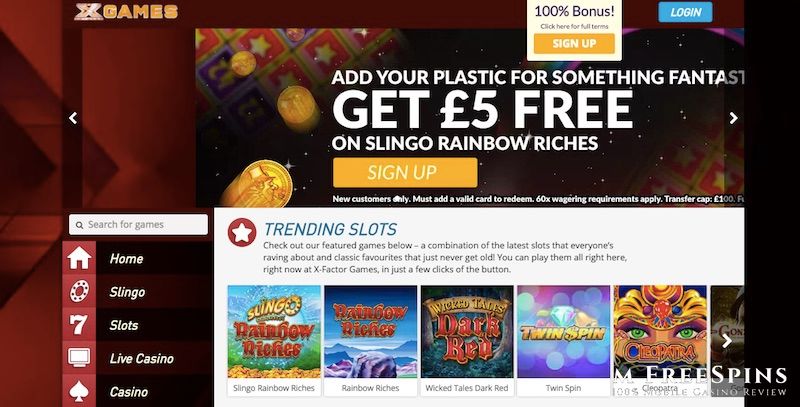Click the Trending Slots star icon
The width and height of the screenshot is (800, 407).
coord(242,233)
